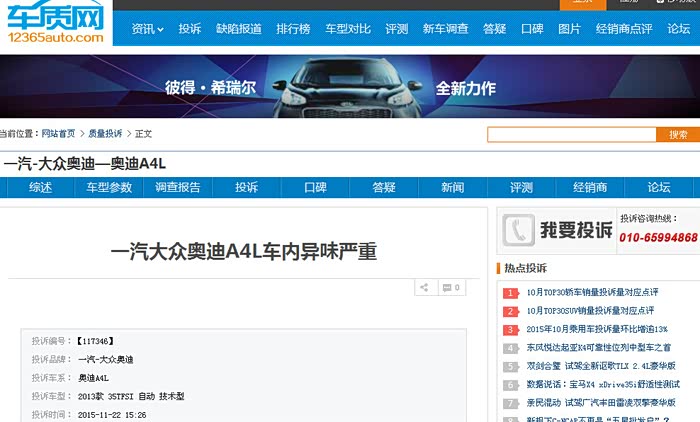Switch to the 调查报告 tab

pyautogui.click(x=178, y=187)
